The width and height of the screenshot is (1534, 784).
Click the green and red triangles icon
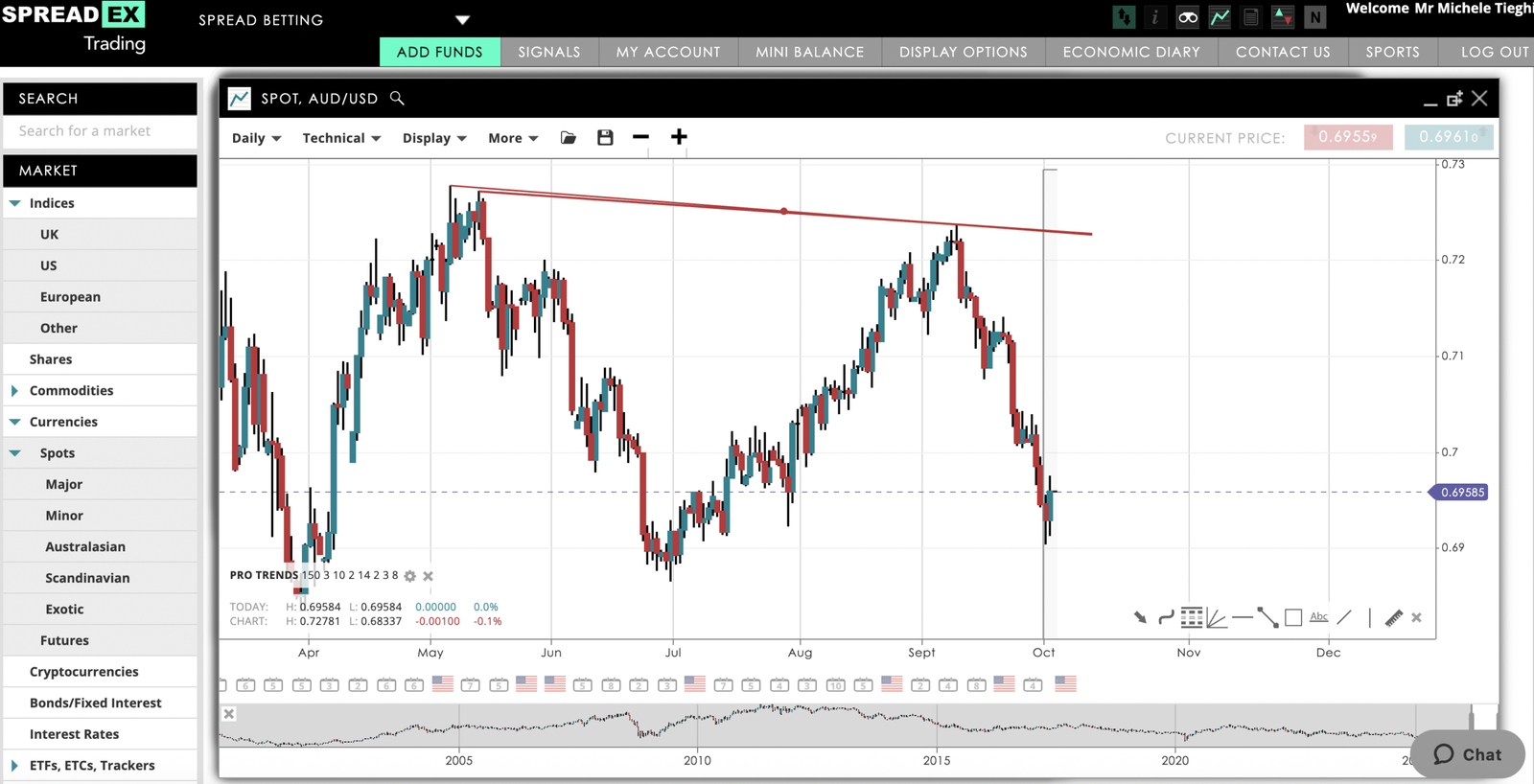tap(1283, 17)
